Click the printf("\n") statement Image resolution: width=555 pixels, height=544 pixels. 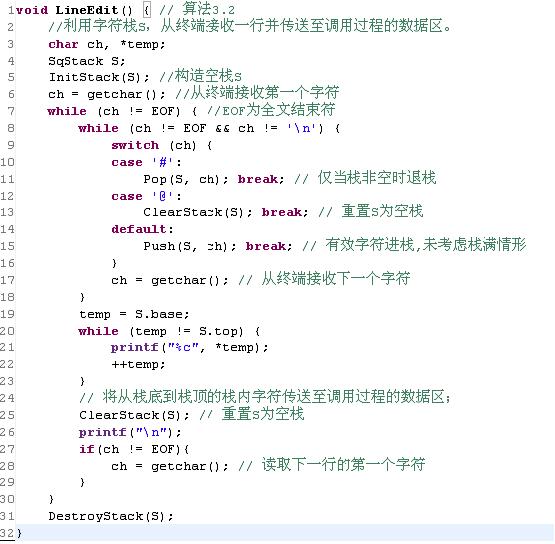[x=130, y=432]
